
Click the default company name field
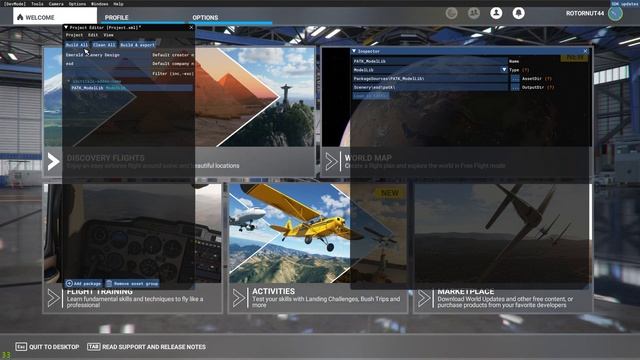tap(108, 64)
